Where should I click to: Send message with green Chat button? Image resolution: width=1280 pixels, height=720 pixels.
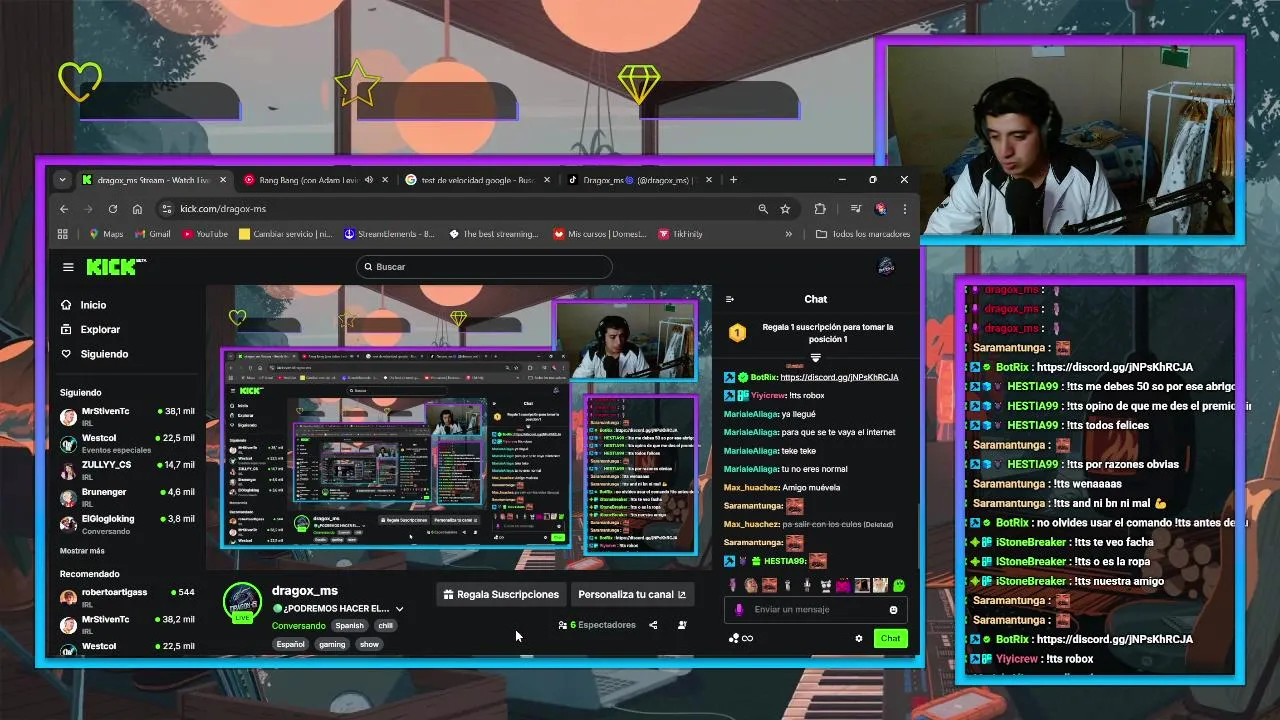(890, 638)
